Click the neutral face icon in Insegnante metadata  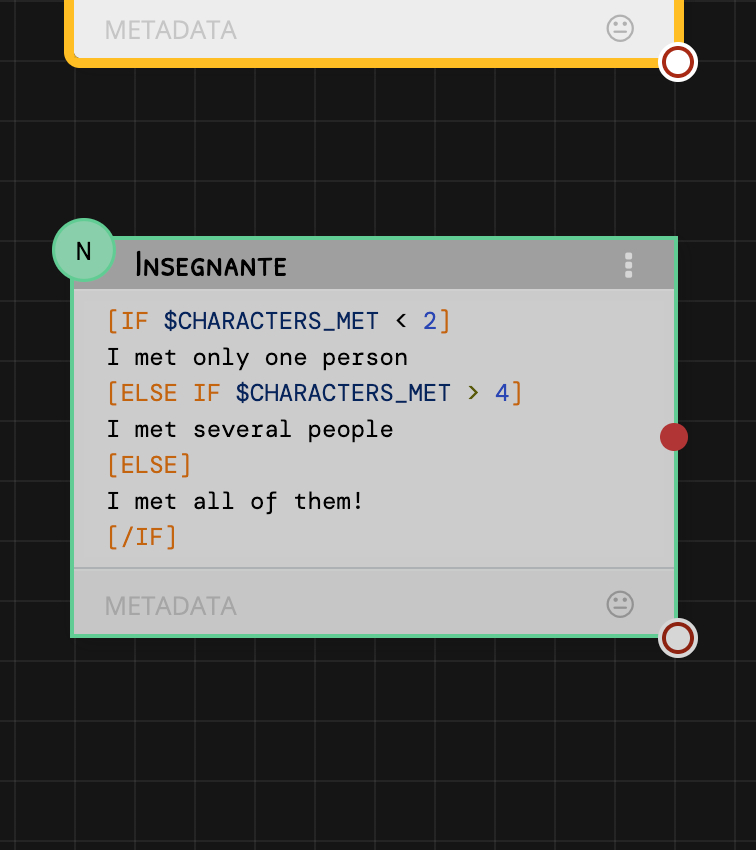tap(620, 604)
